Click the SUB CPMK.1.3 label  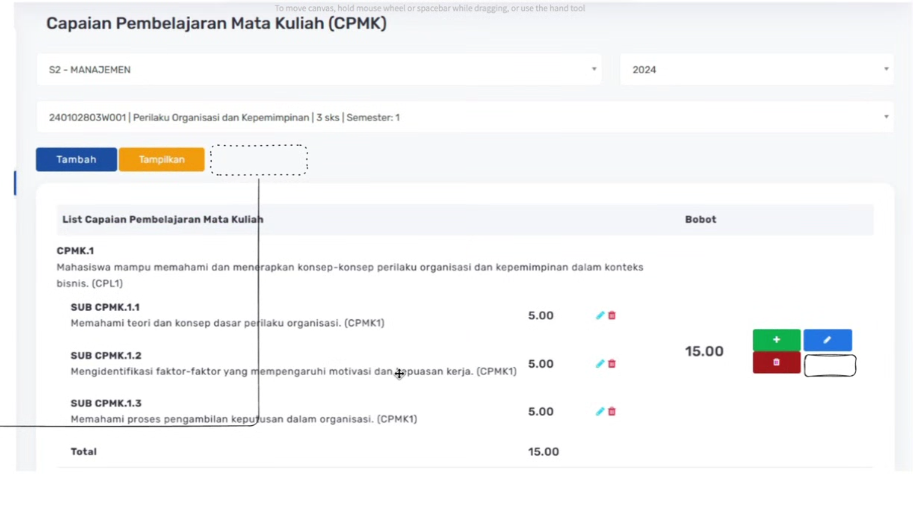click(106, 403)
